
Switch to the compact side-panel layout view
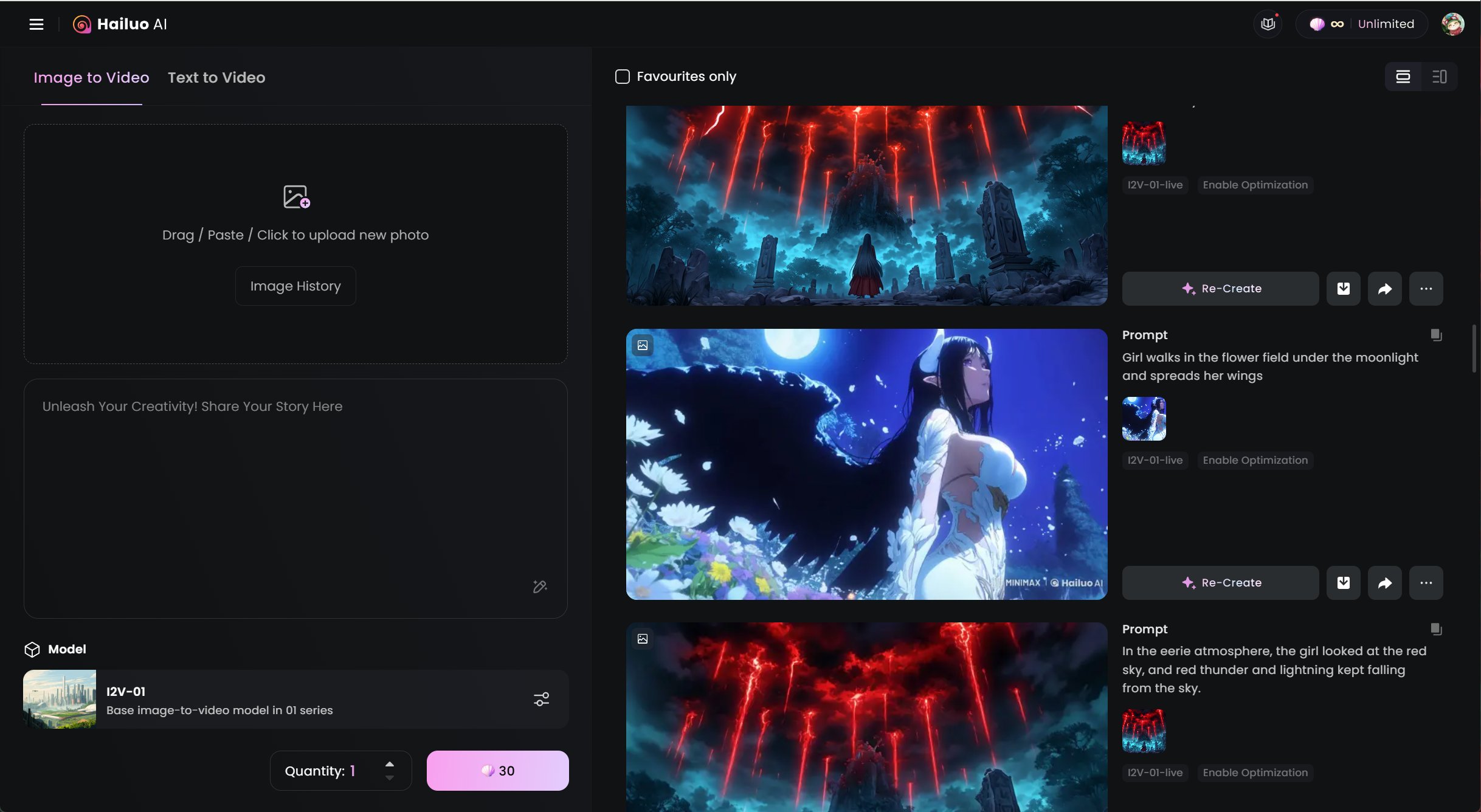[1439, 77]
